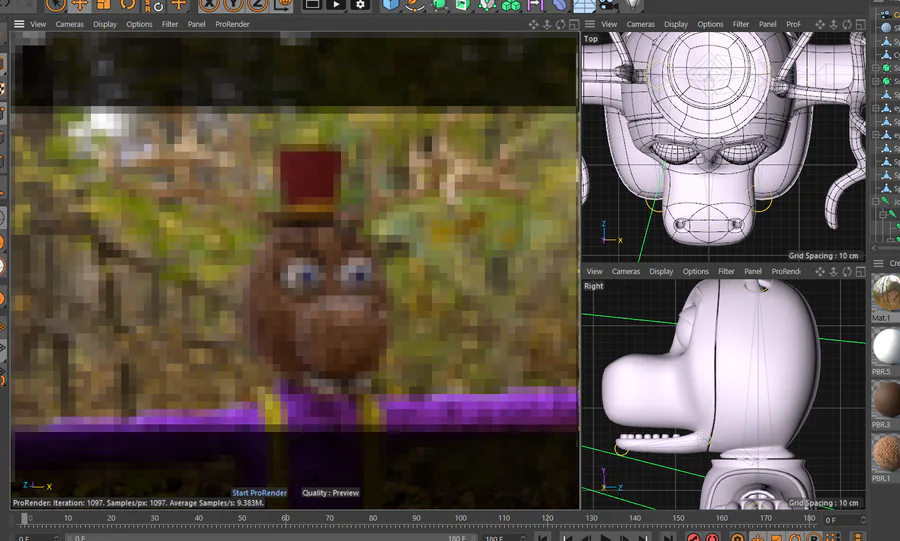Image resolution: width=900 pixels, height=541 pixels.
Task: Click frame 120 on the timeline ruler
Action: point(548,517)
